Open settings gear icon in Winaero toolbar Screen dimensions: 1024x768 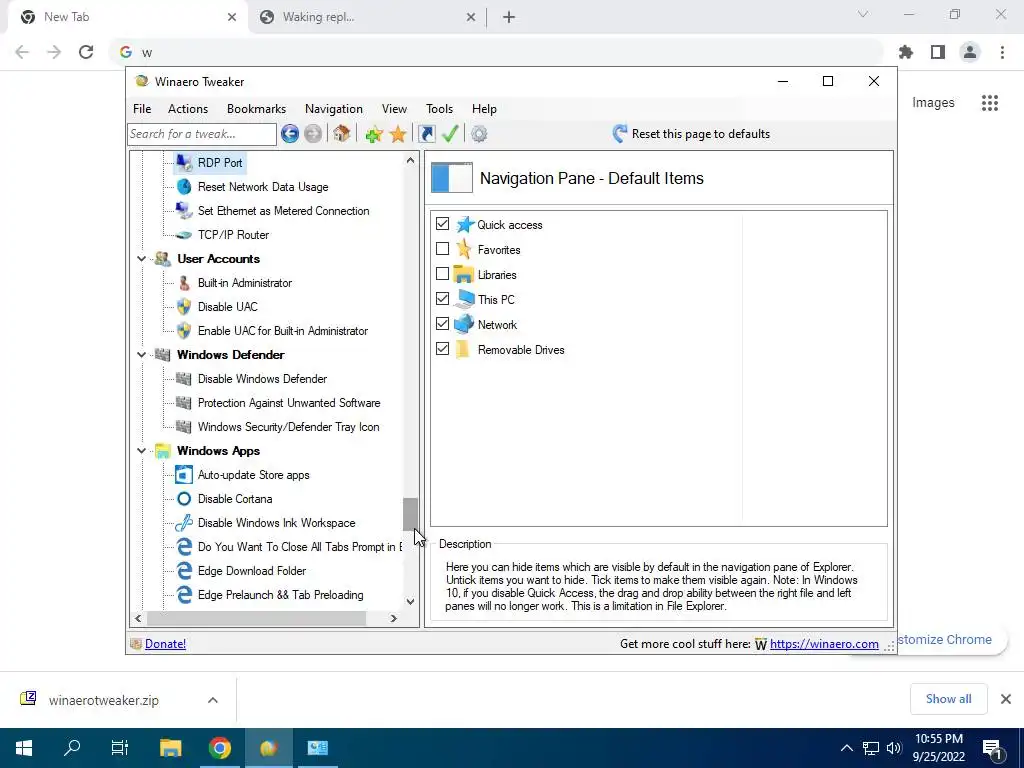[x=479, y=134]
